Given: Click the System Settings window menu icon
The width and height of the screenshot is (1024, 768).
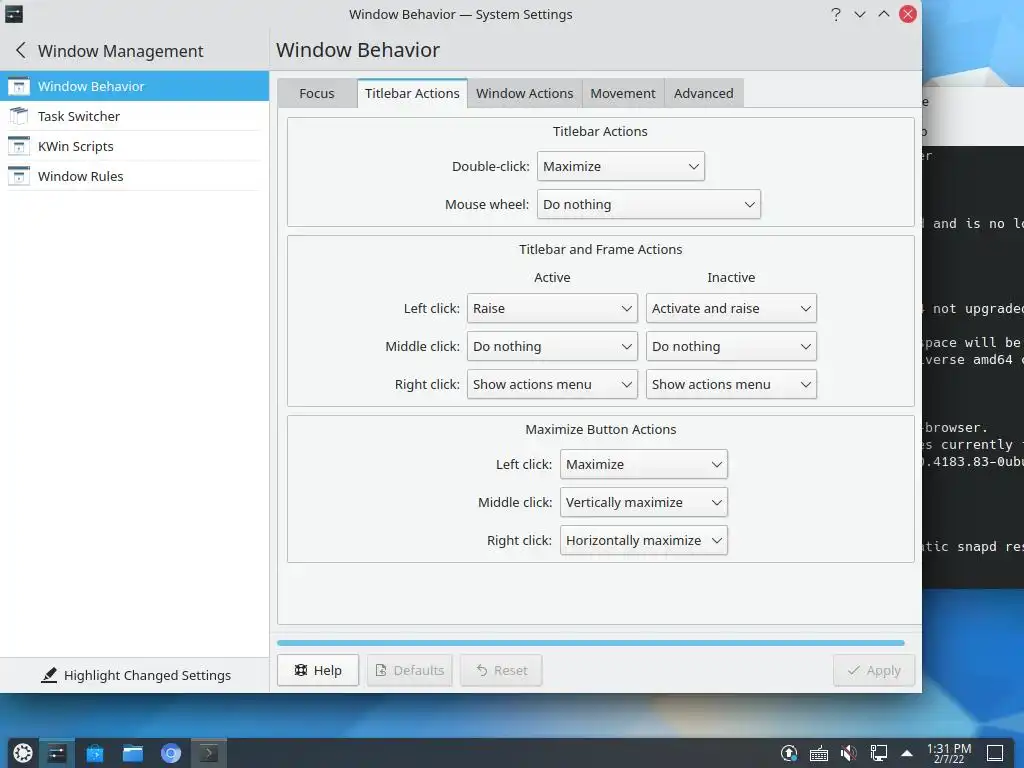Looking at the screenshot, I should pyautogui.click(x=14, y=14).
